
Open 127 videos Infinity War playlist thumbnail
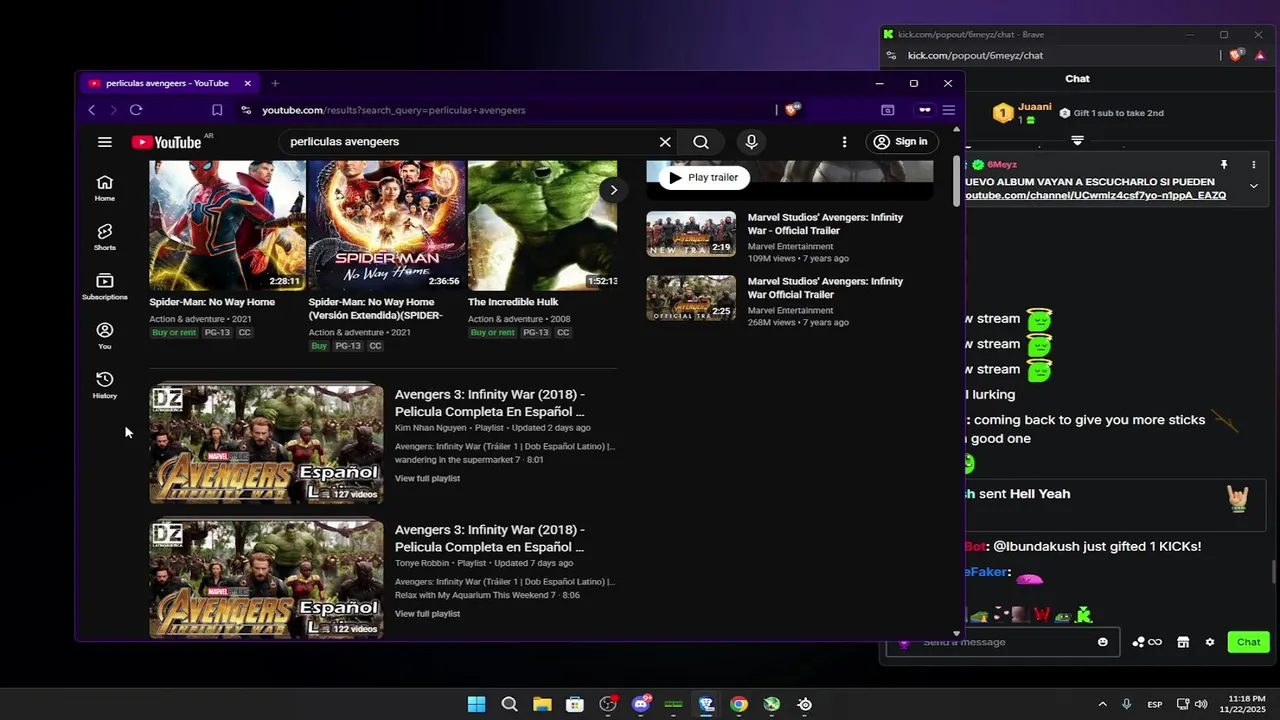(266, 445)
